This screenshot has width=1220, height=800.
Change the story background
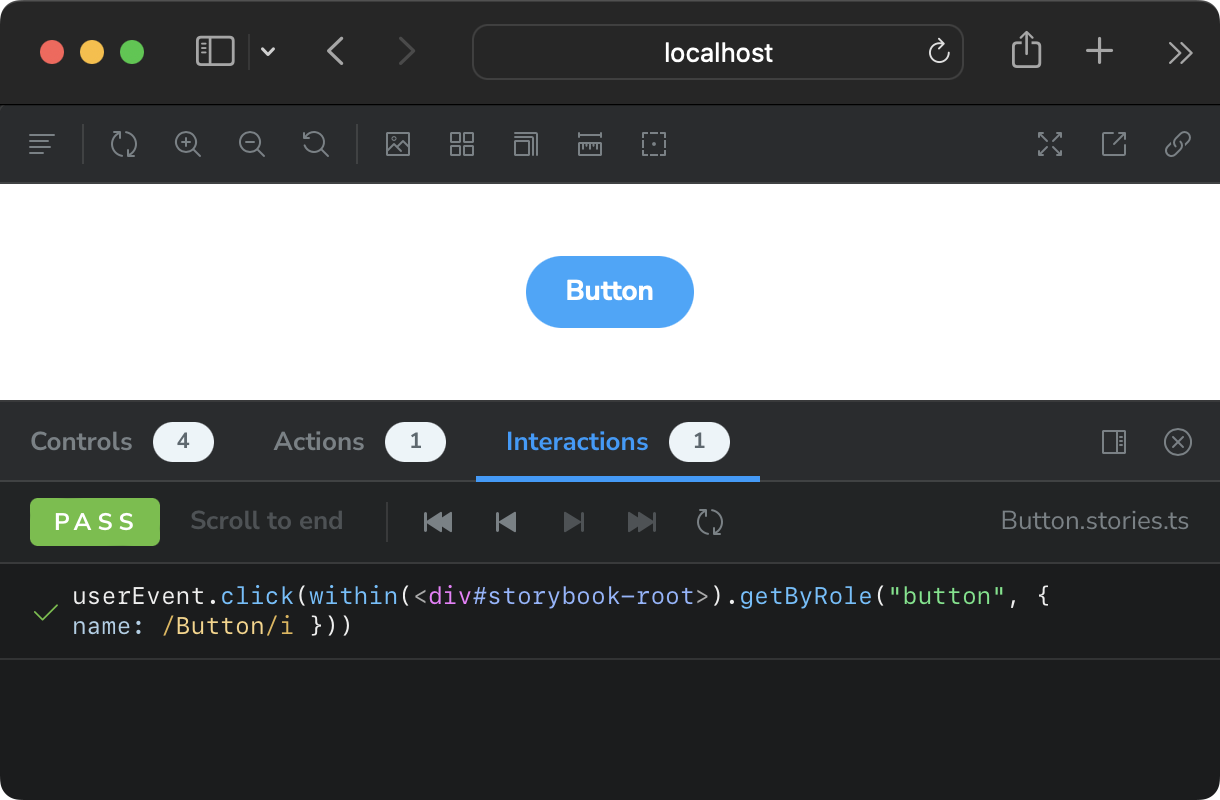pyautogui.click(x=398, y=144)
